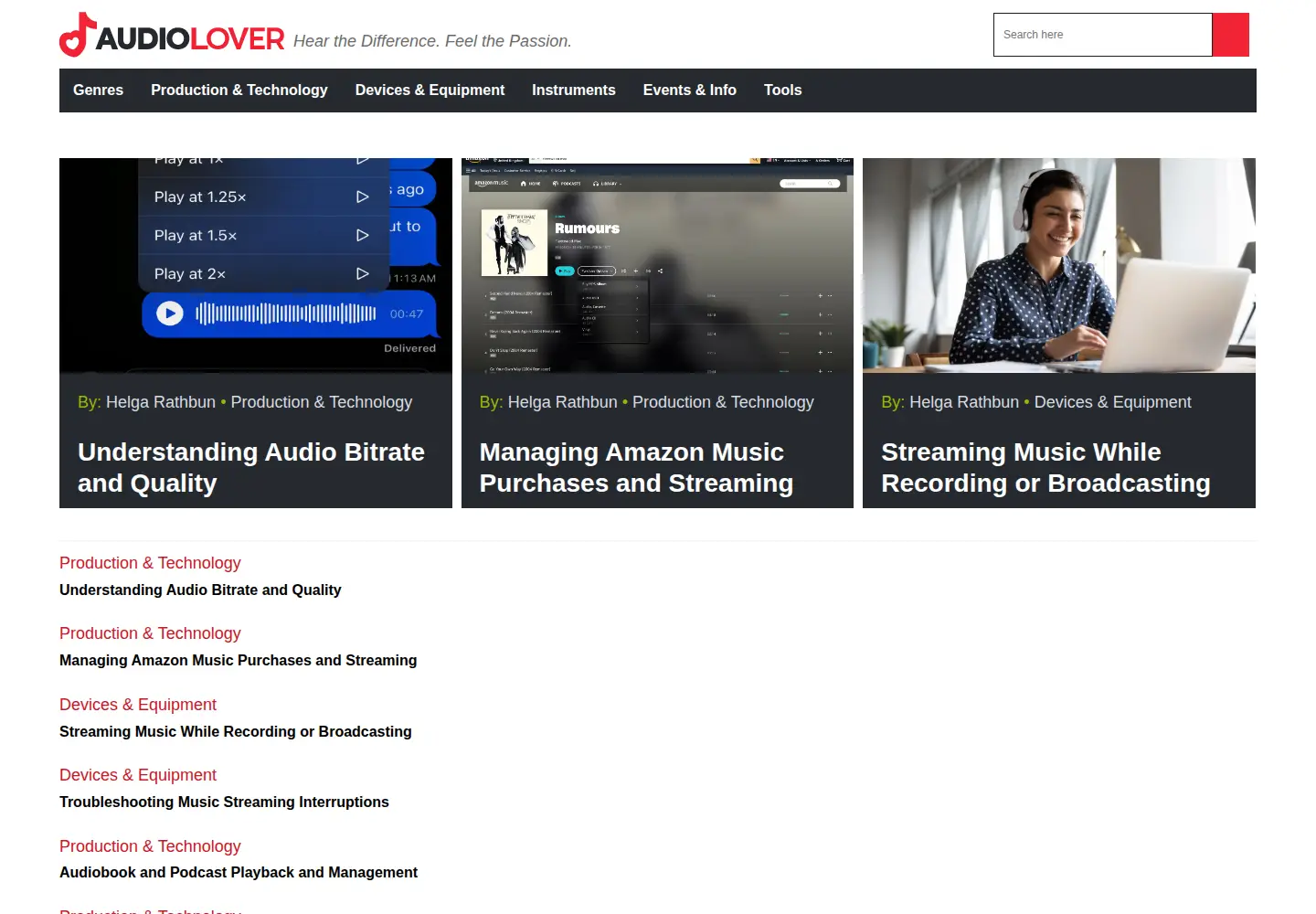Click Production & Technology category on Audio Bitrate card
Screen dimensions: 1316x914
pos(322,402)
